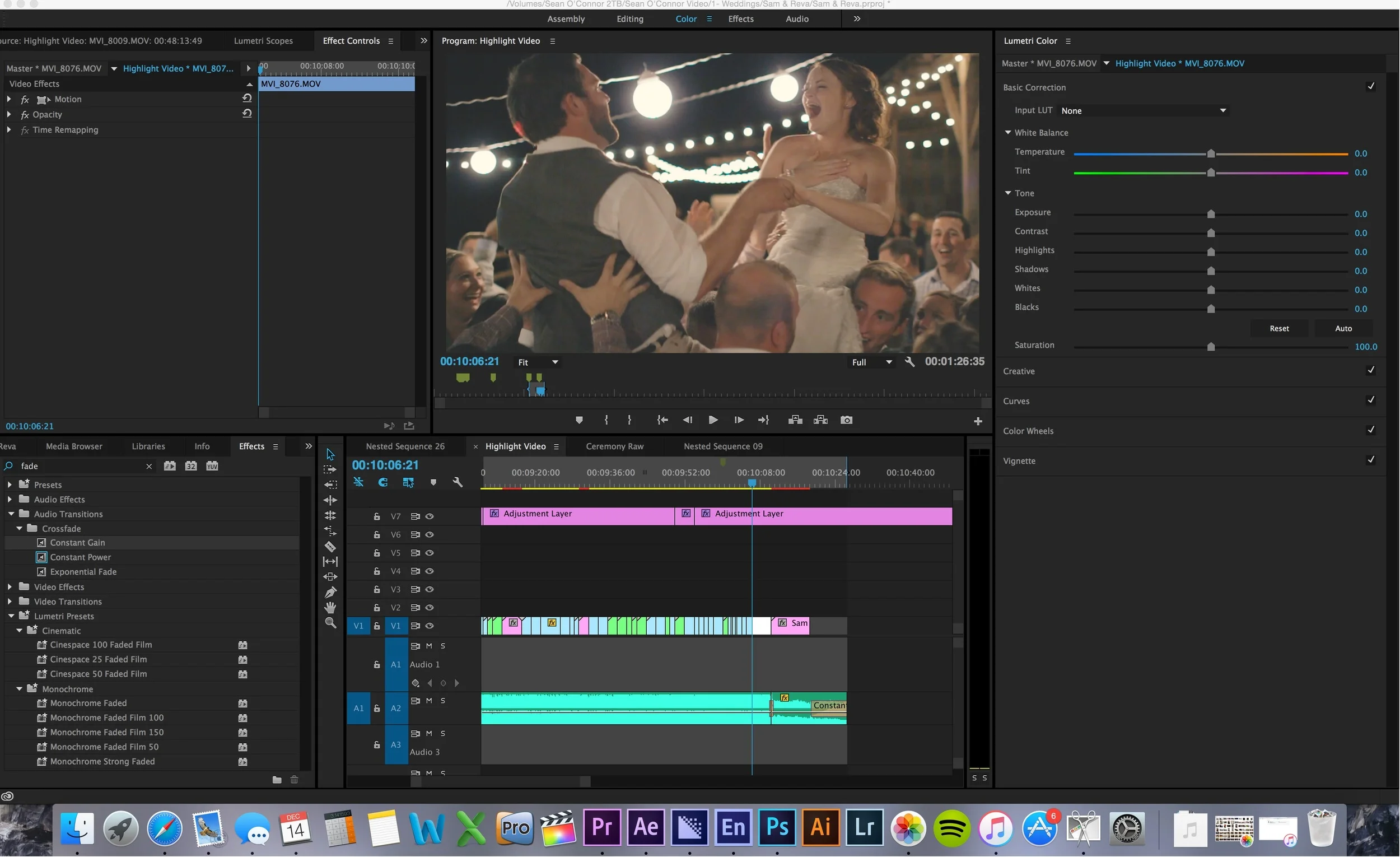Image resolution: width=1400 pixels, height=857 pixels.
Task: Switch to the Ceremony Raw timeline tab
Action: 614,446
